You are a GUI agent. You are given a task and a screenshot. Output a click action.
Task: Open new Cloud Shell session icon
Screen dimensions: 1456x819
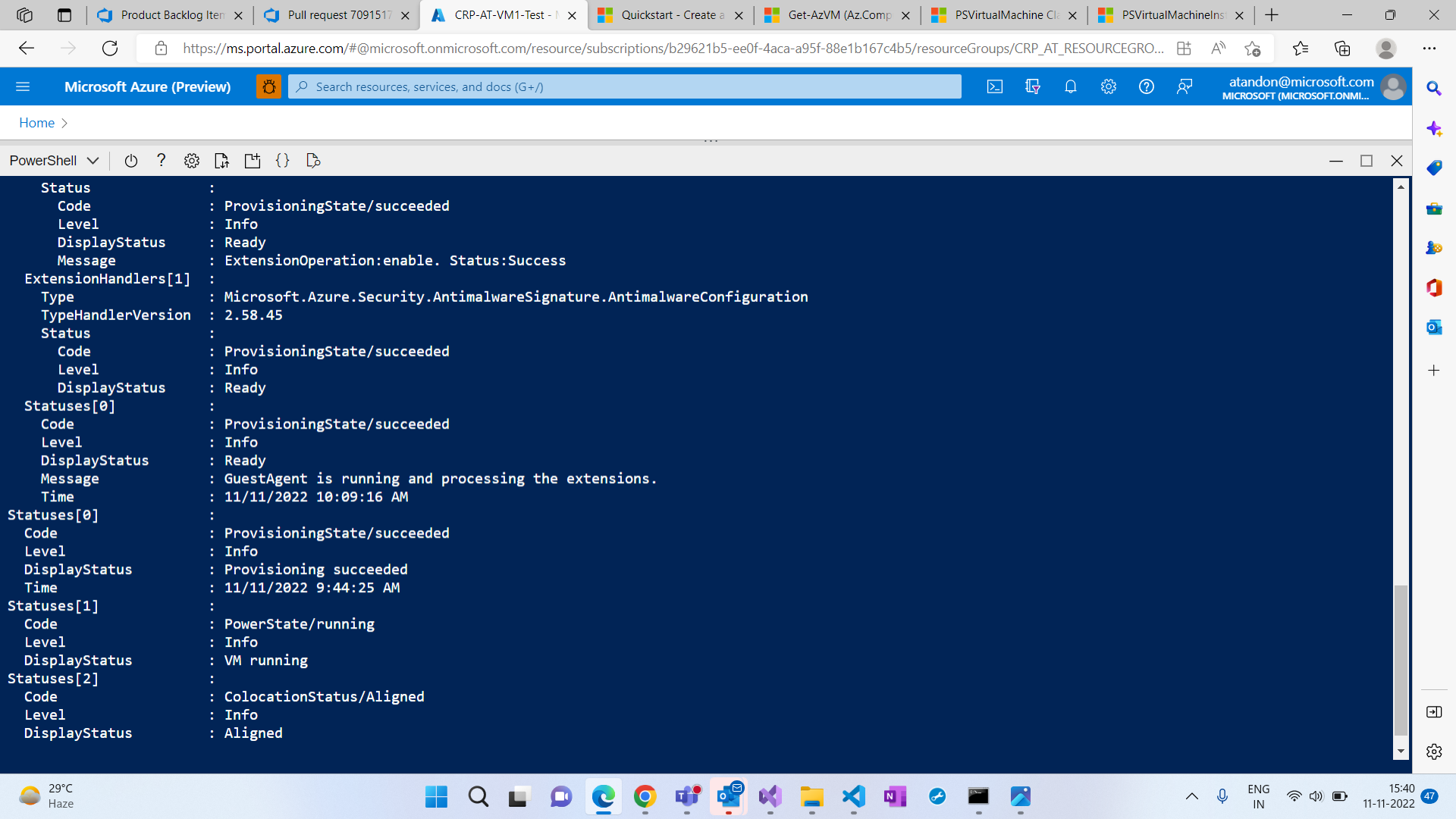tap(253, 161)
